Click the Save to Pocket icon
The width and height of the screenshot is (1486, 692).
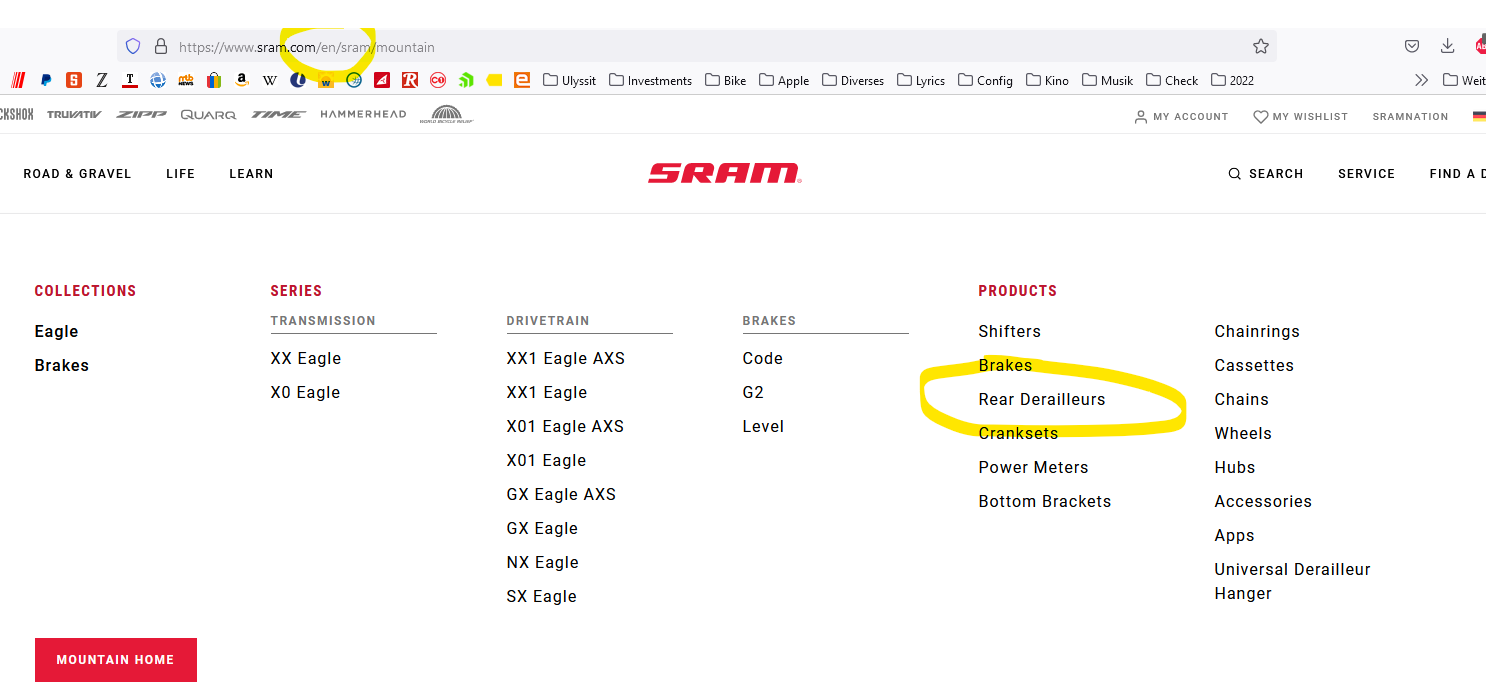pyautogui.click(x=1412, y=46)
